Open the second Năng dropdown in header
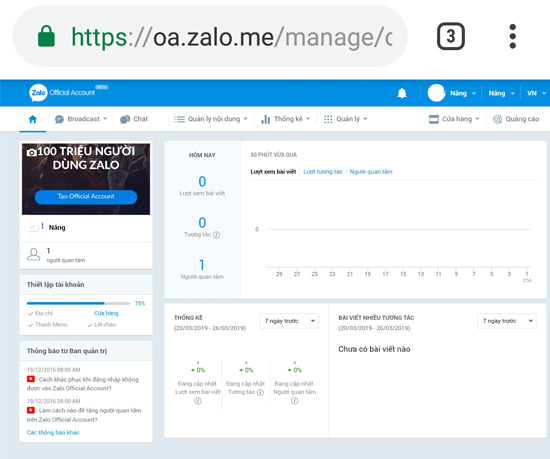Screen dimensions: 550x459 click(502, 93)
